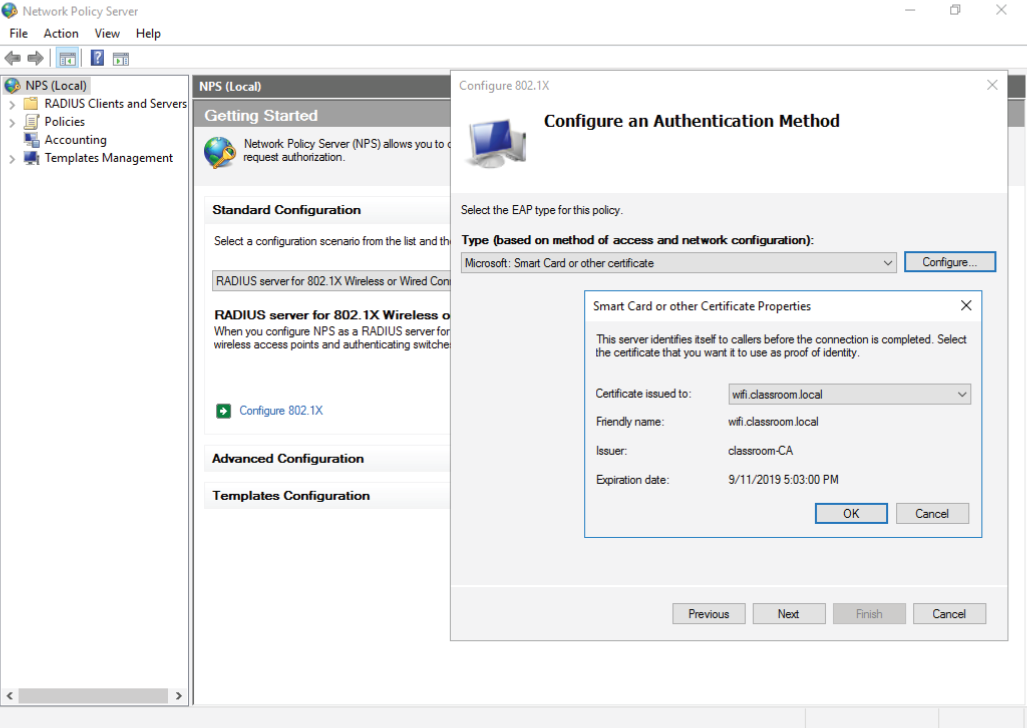Close the Configure 802.1X wizard window
Image resolution: width=1027 pixels, height=728 pixels.
click(x=992, y=85)
